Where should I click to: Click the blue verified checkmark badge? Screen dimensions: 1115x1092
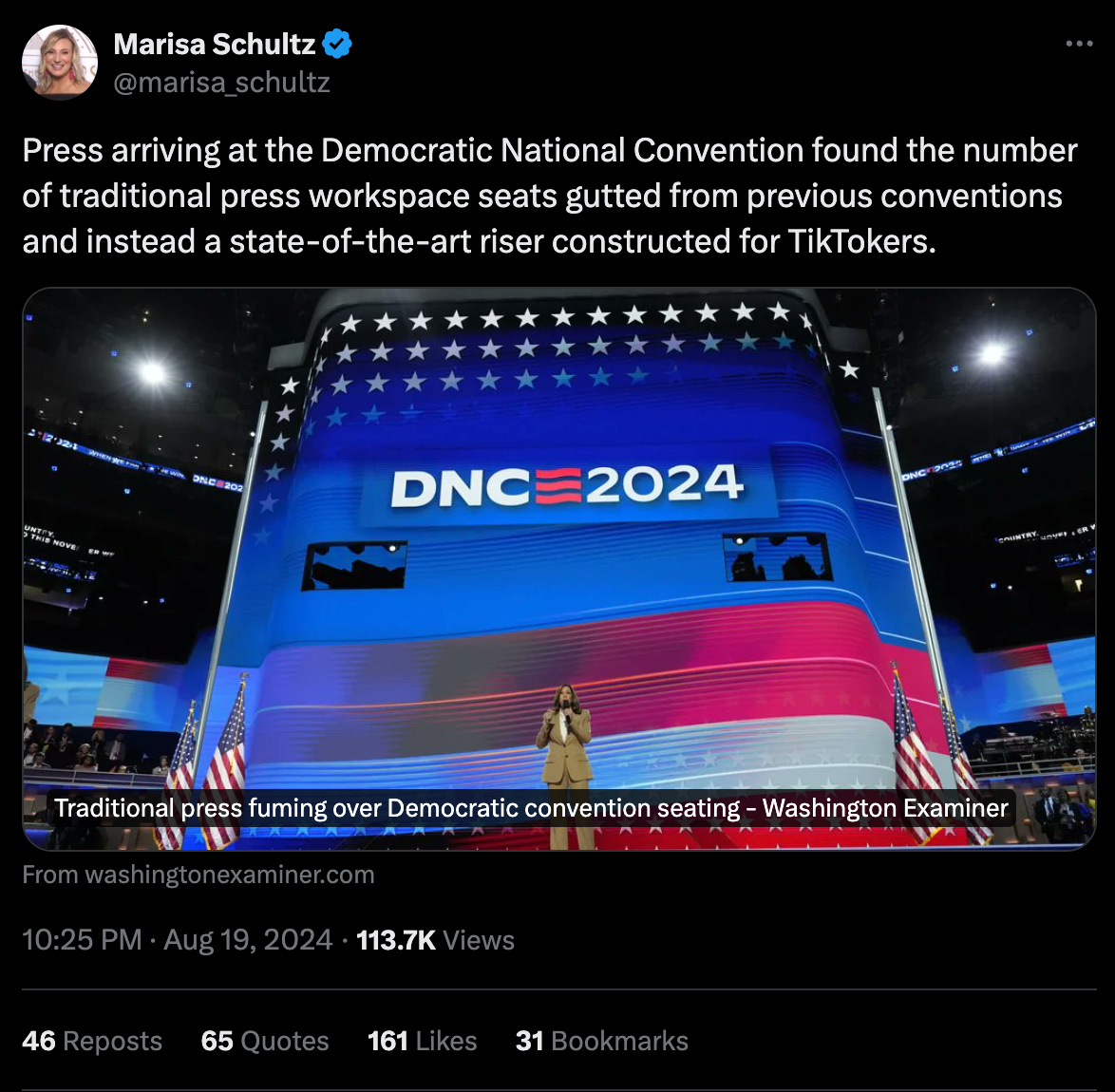click(337, 44)
